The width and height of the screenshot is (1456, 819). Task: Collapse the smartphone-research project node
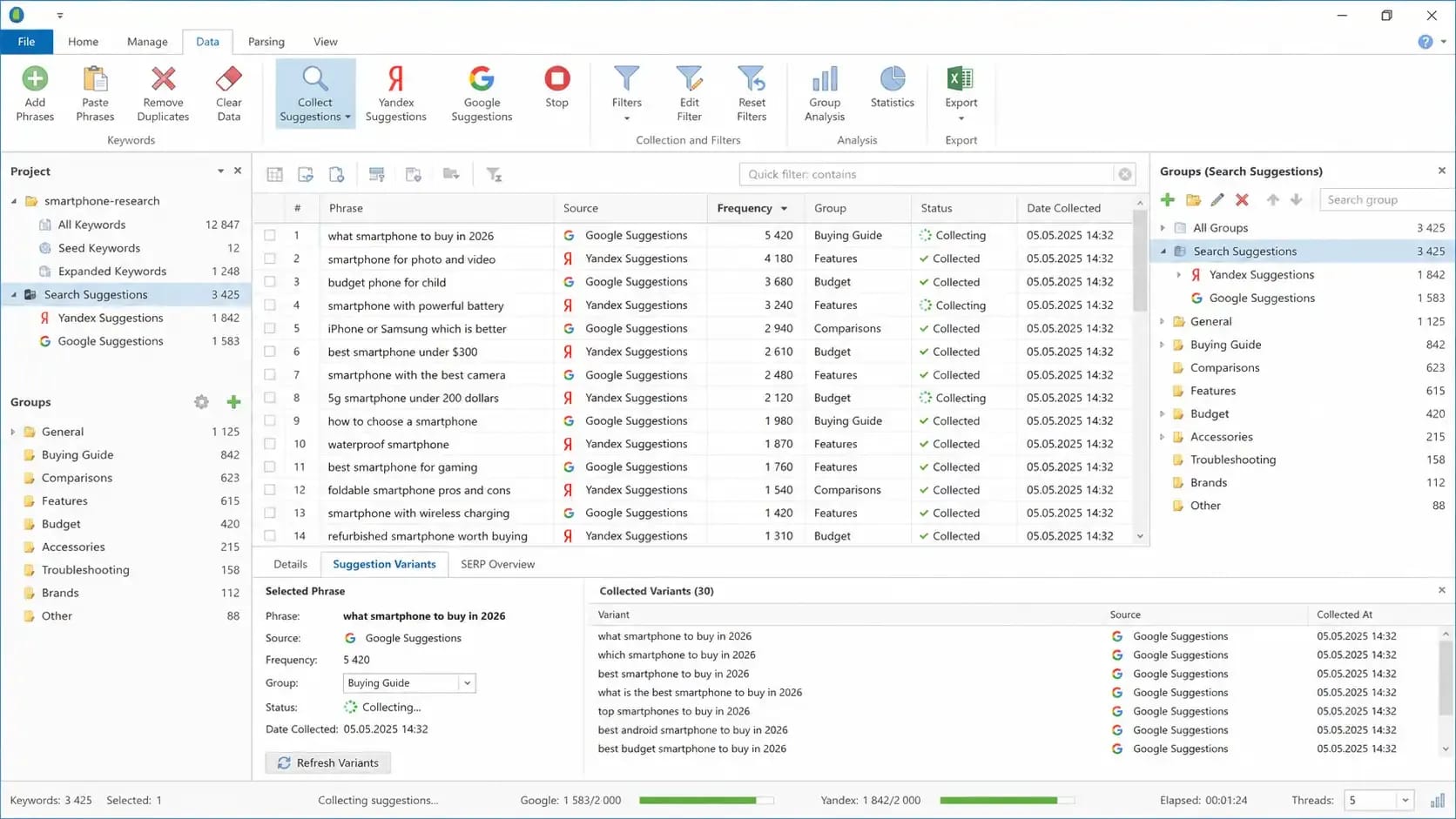[14, 201]
